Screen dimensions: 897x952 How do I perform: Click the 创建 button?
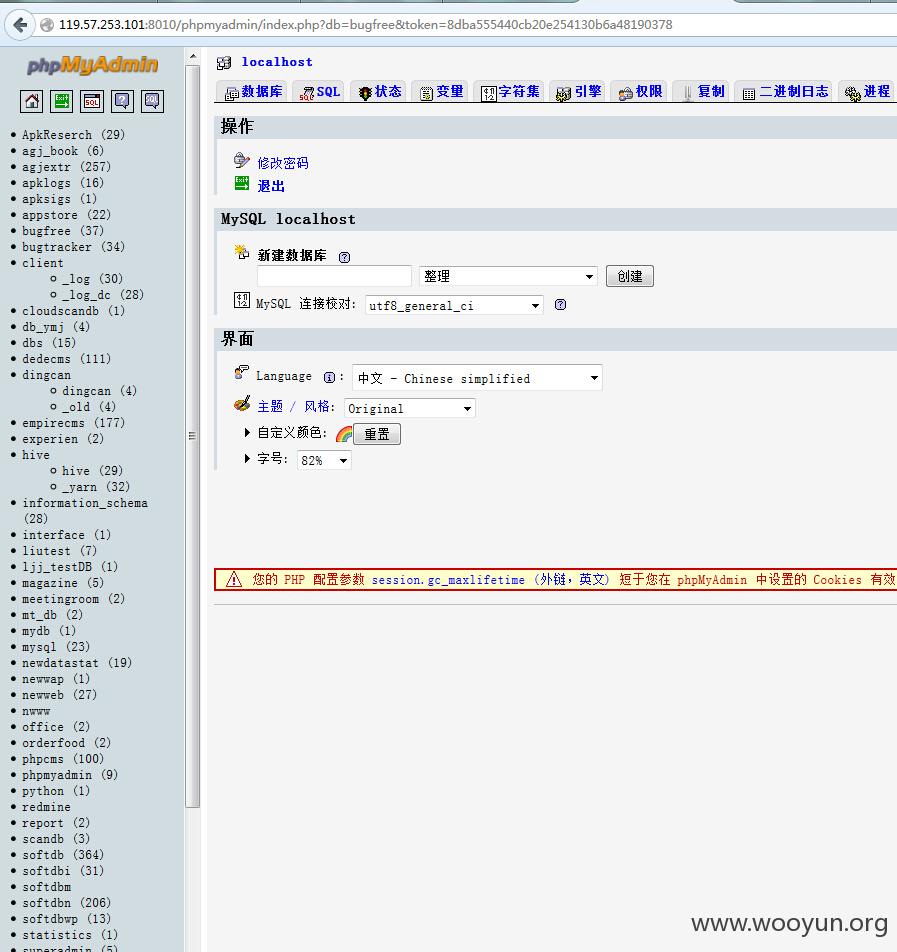click(x=630, y=276)
